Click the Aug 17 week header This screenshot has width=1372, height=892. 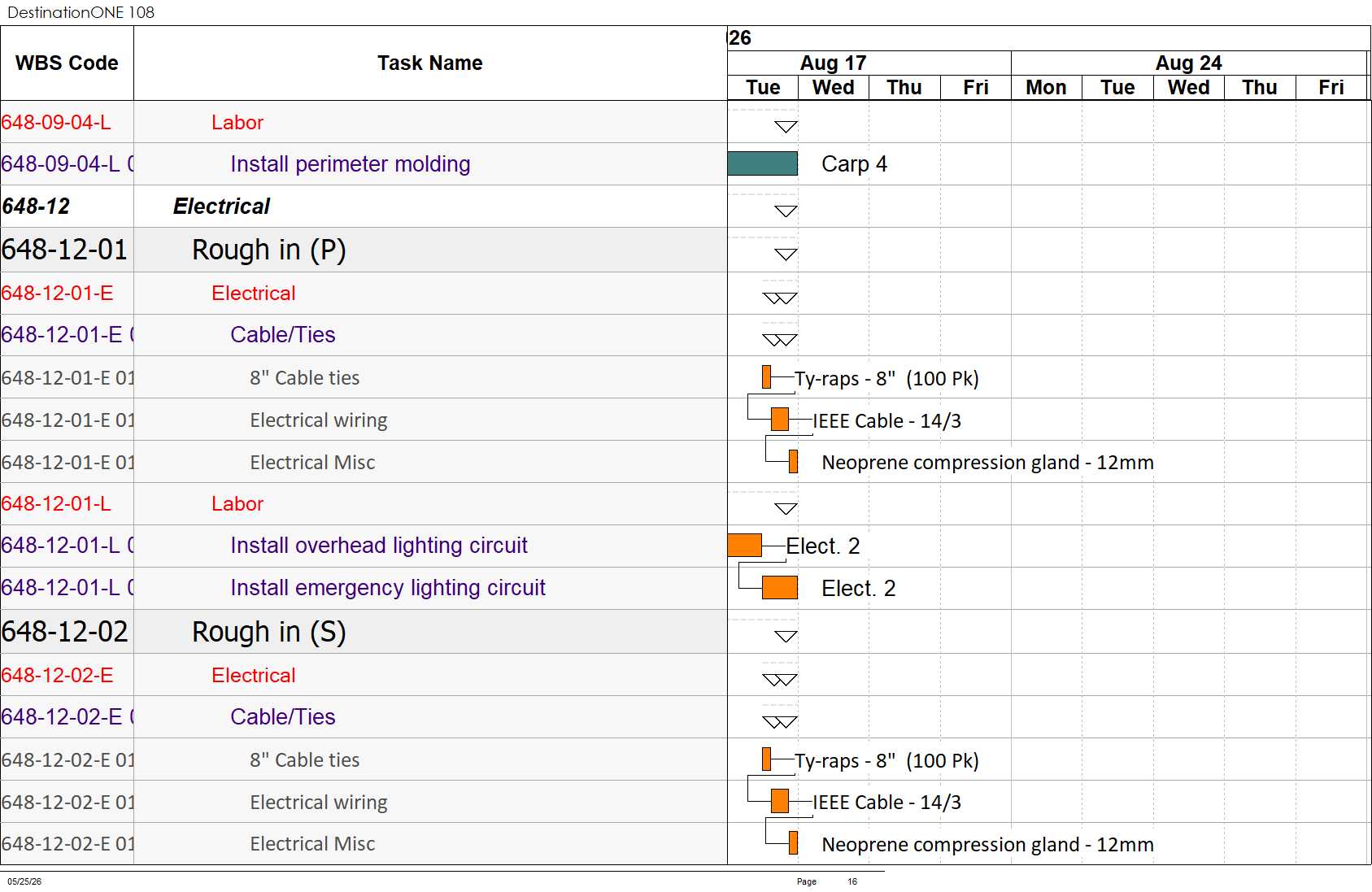click(833, 63)
